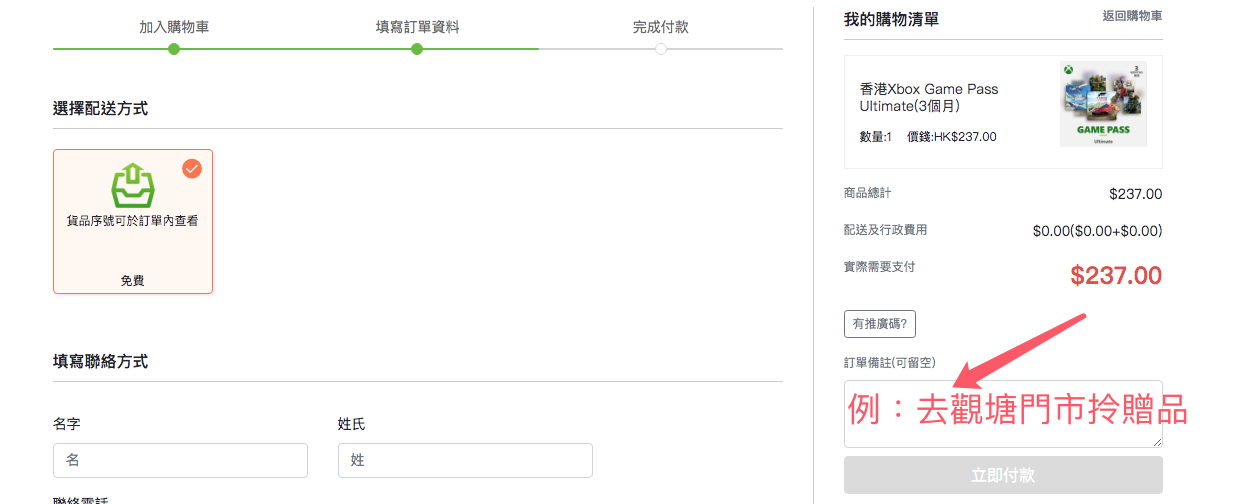Select the 貨品序號可於訂單內查看 delivery card

pyautogui.click(x=133, y=222)
